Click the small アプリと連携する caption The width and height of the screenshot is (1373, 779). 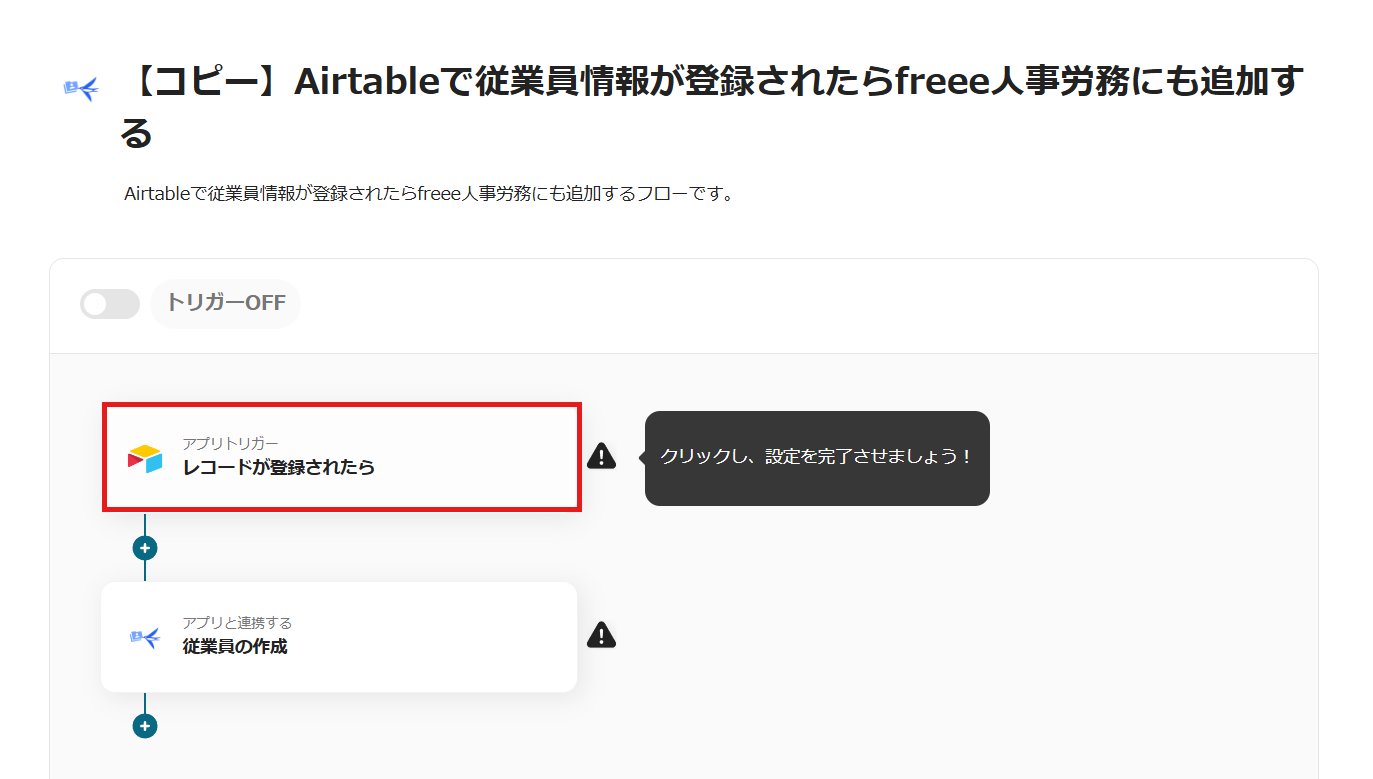point(236,623)
